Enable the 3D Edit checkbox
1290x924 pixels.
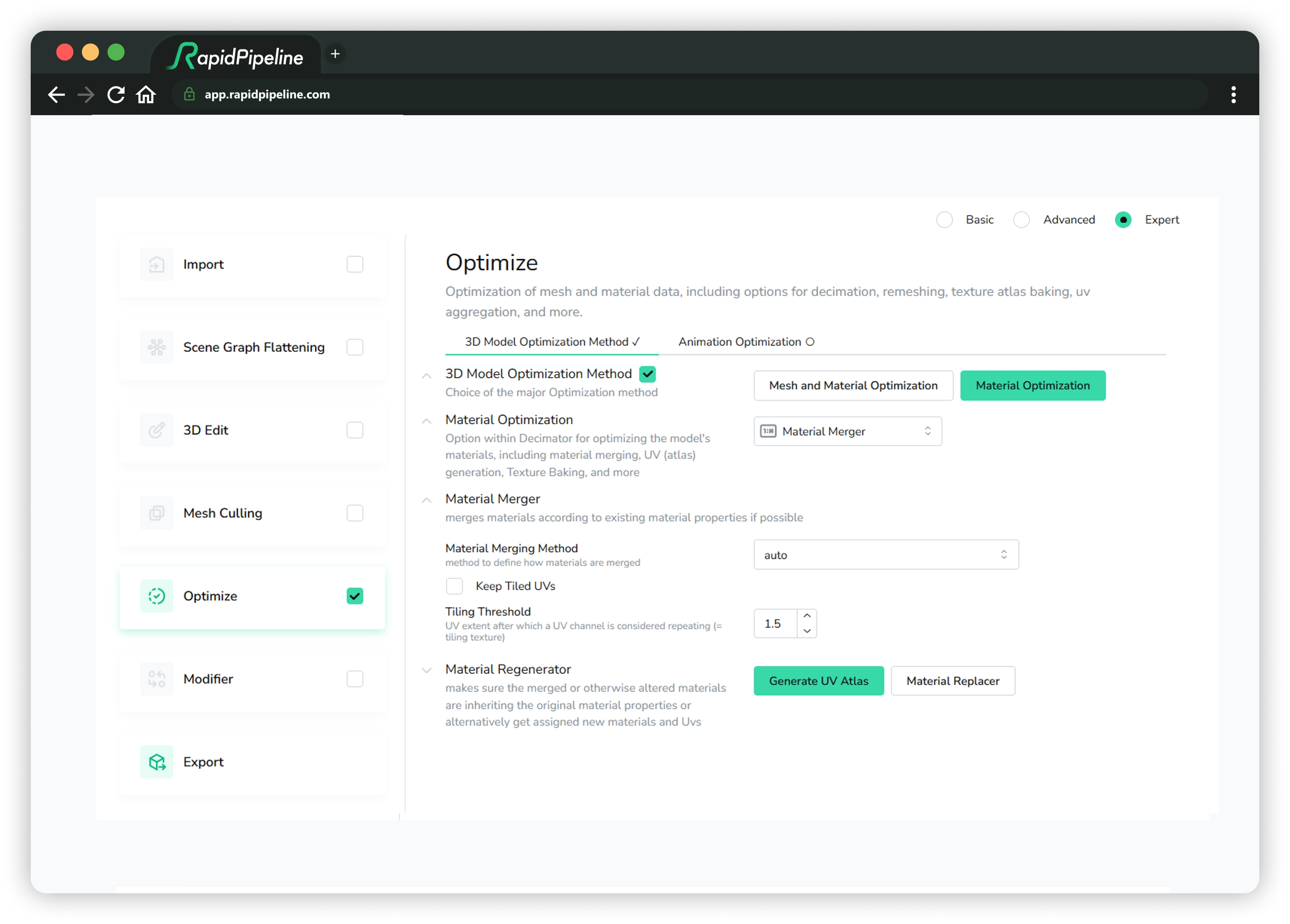click(x=355, y=430)
